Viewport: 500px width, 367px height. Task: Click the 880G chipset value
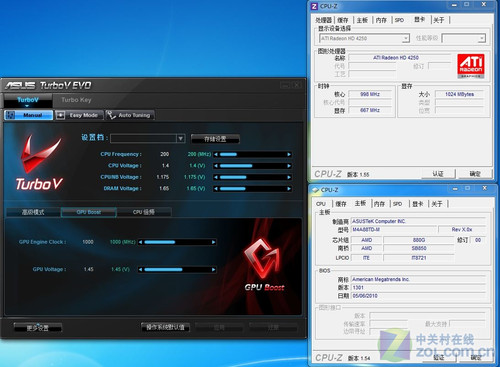click(x=419, y=240)
